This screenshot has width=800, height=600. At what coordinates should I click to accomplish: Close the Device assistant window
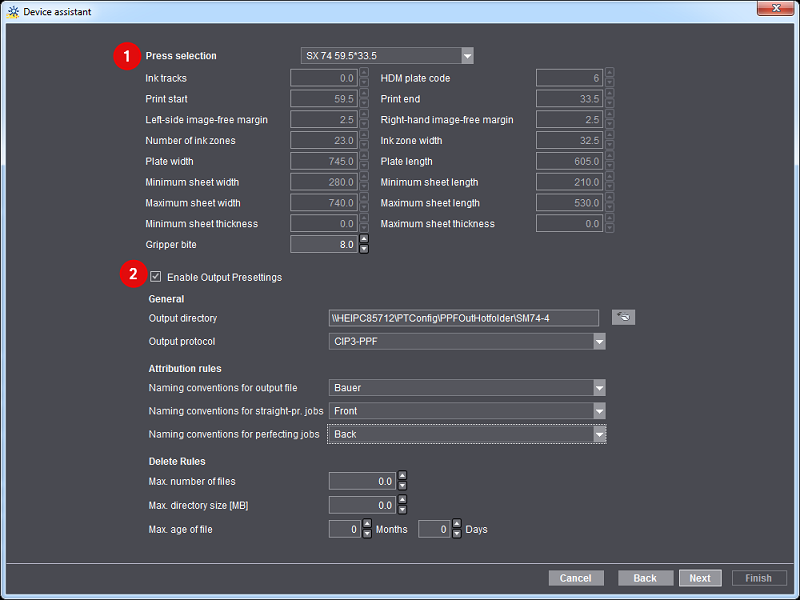tap(775, 10)
